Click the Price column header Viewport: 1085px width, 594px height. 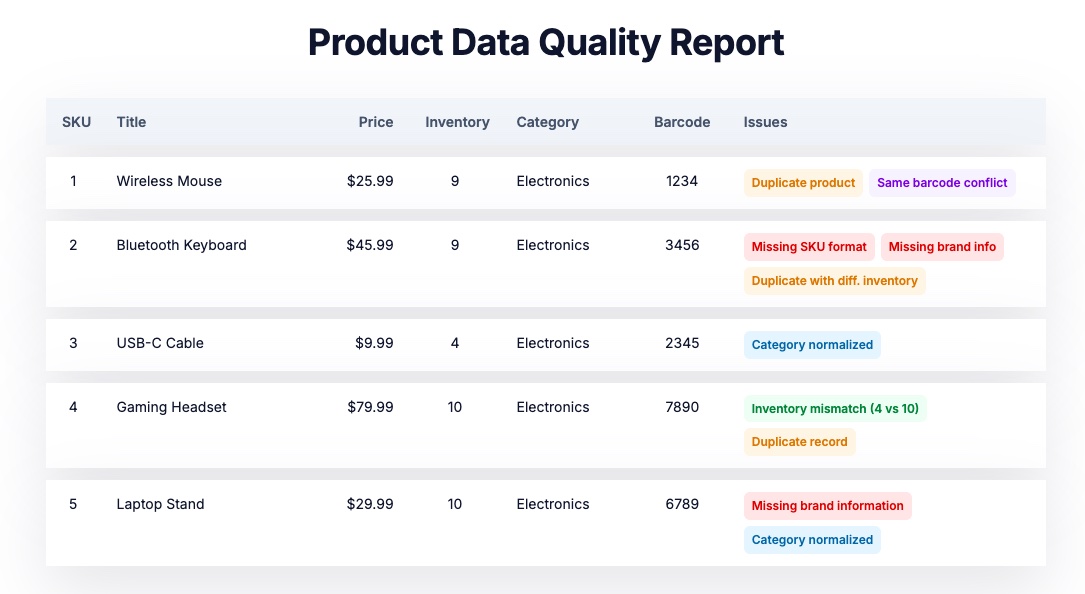click(376, 122)
